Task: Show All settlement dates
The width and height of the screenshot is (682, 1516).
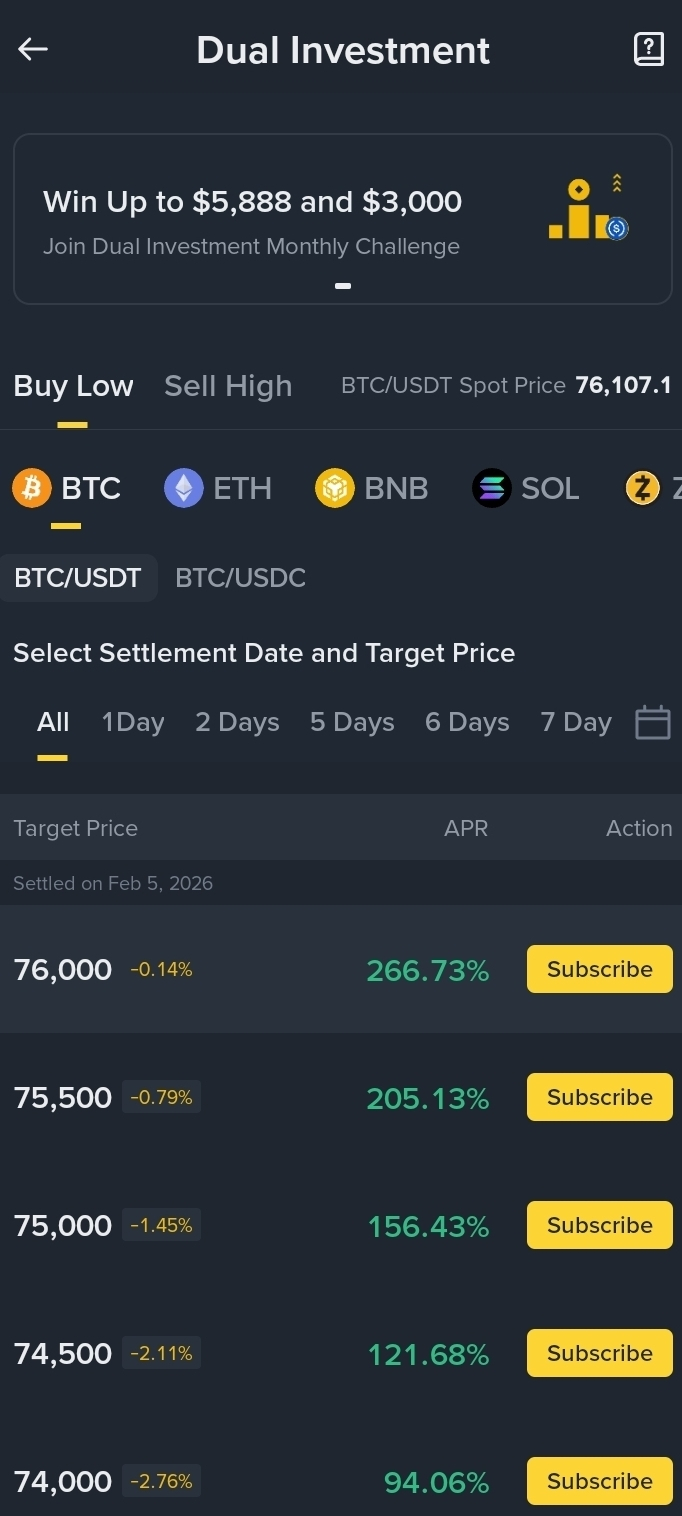Action: [53, 722]
